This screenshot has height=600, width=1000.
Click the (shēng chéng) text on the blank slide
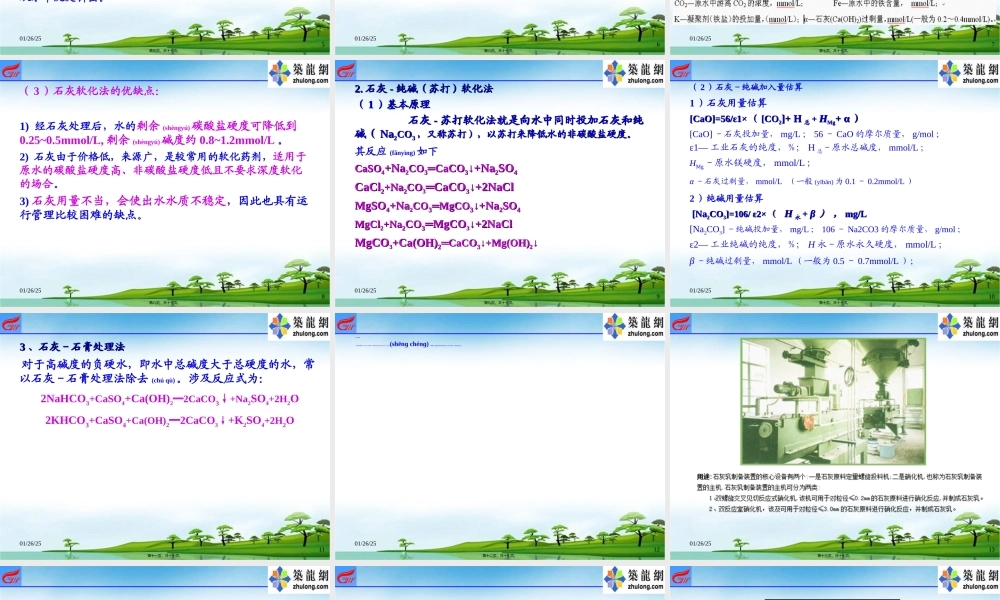pyautogui.click(x=409, y=344)
